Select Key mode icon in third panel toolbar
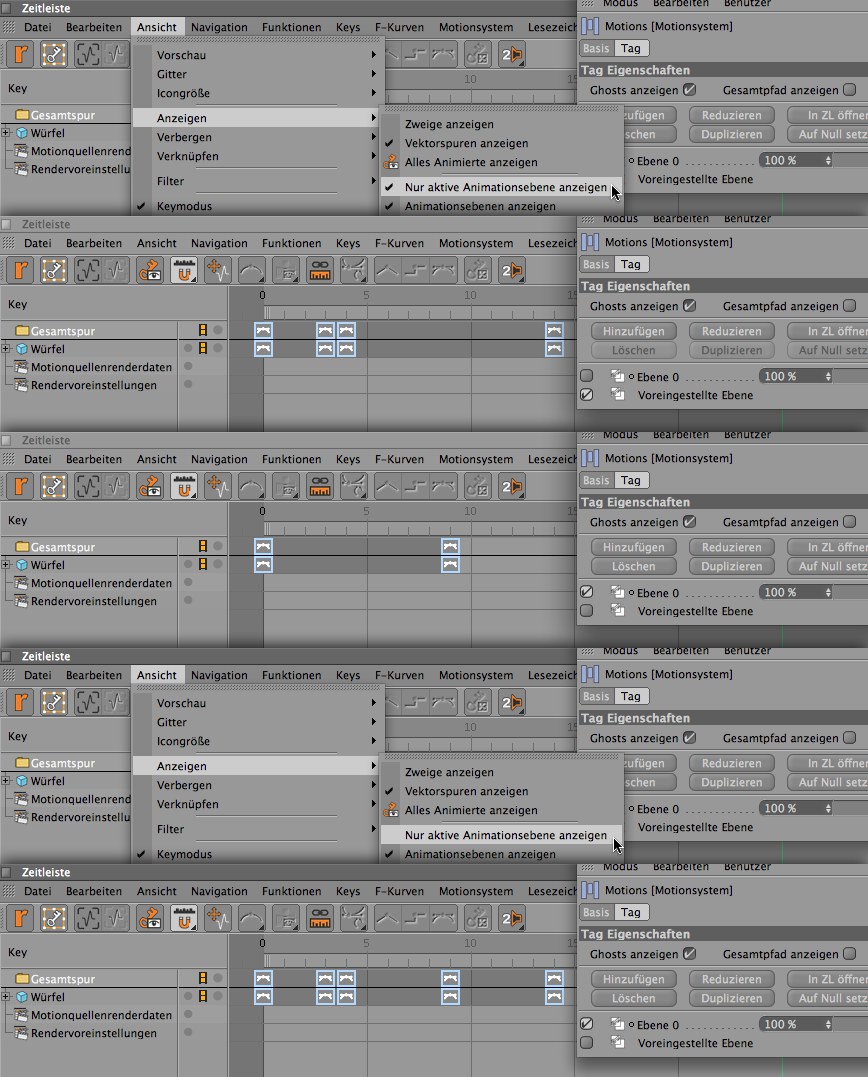The width and height of the screenshot is (868, 1077). coord(54,487)
